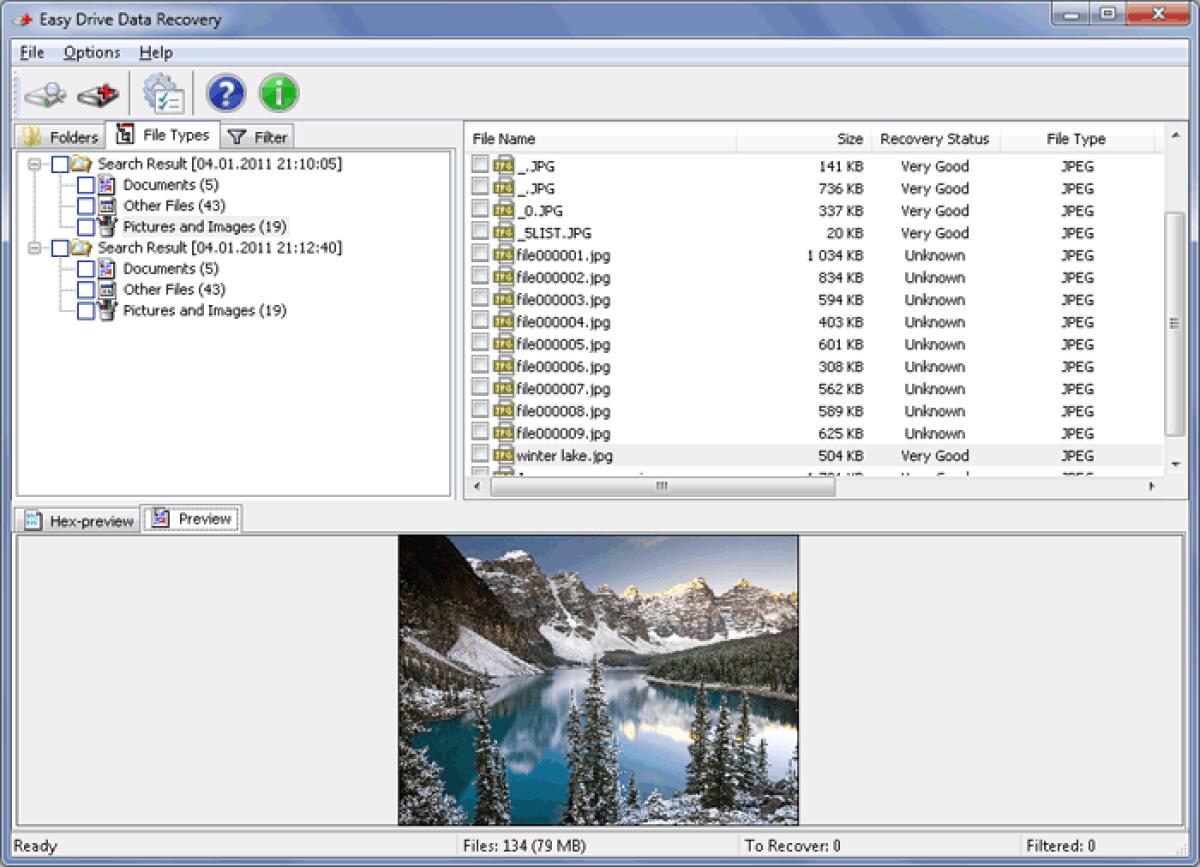Open the green About info icon
The height and width of the screenshot is (867, 1200).
[279, 94]
